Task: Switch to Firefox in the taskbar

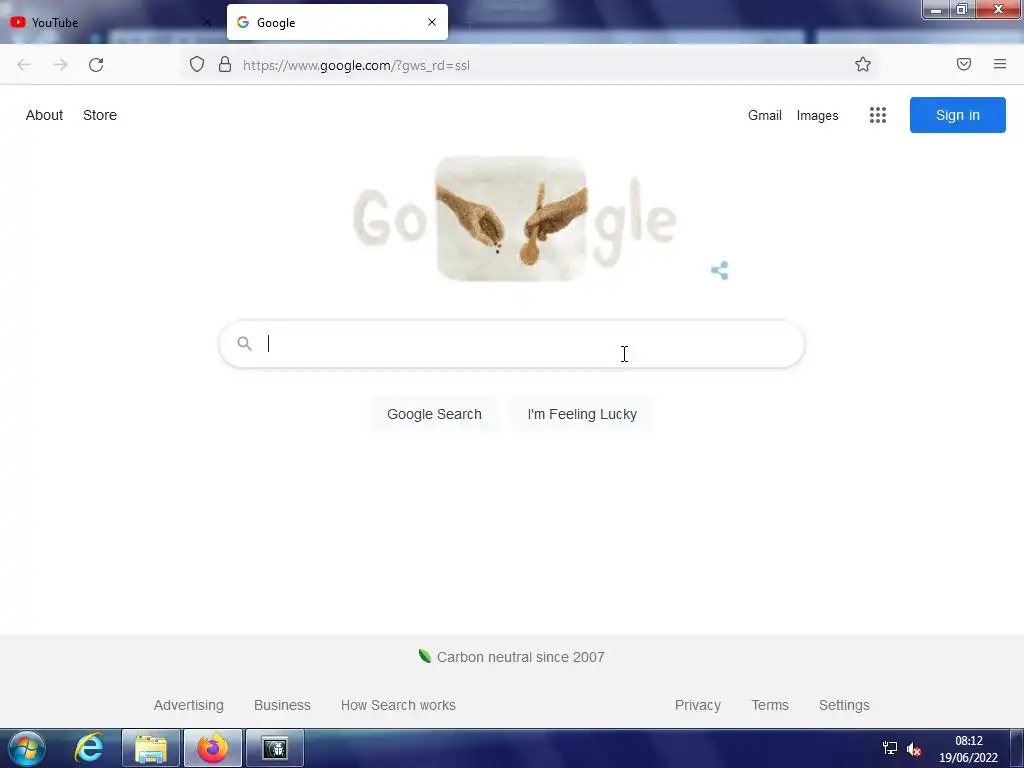Action: 213,748
